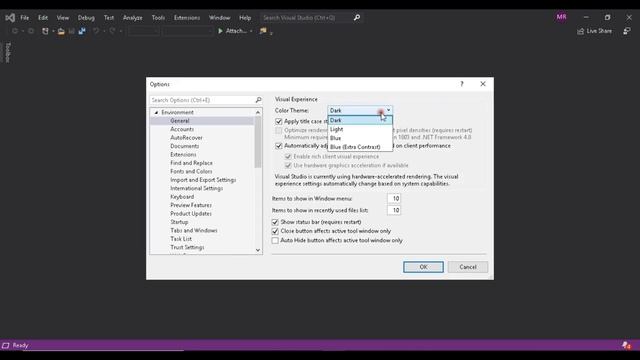Open the Undo history dropdown arrow

click(104, 31)
